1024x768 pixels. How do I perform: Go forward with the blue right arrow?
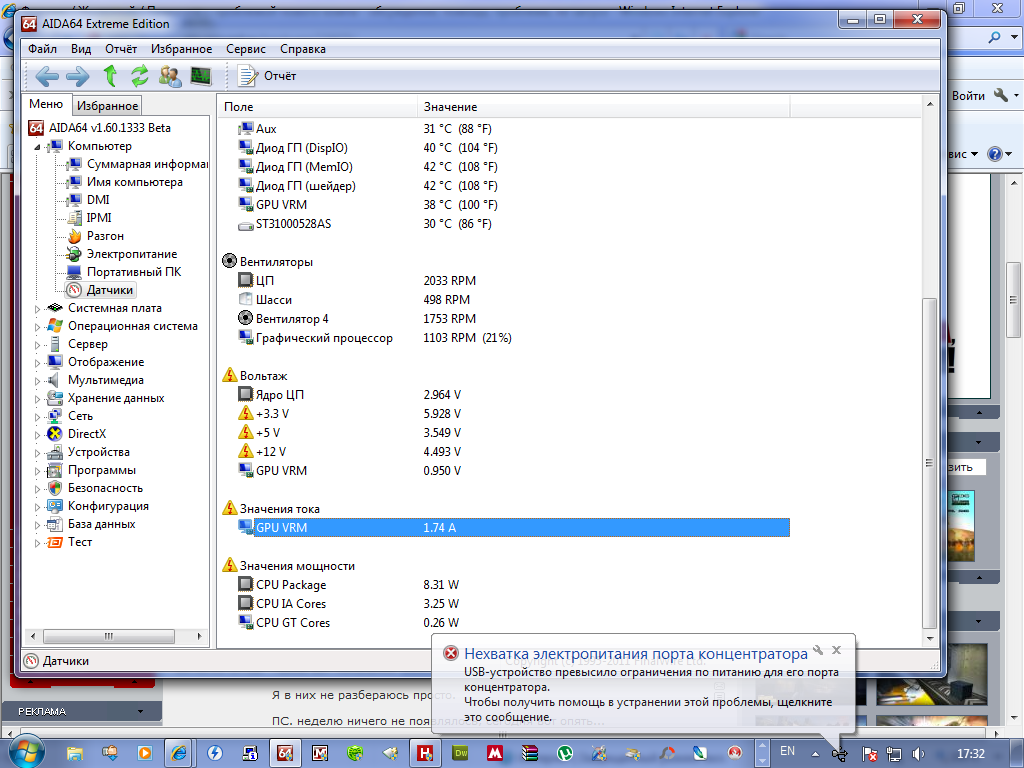(78, 76)
